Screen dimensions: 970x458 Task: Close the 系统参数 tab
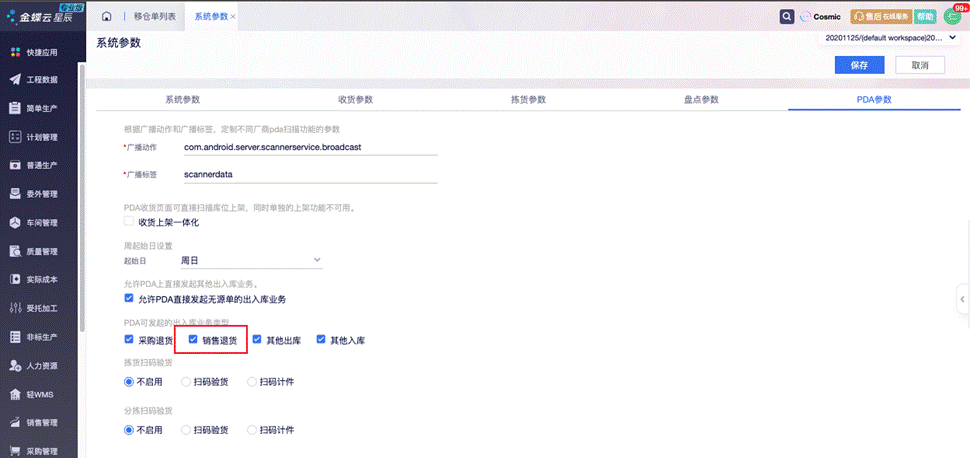[233, 17]
